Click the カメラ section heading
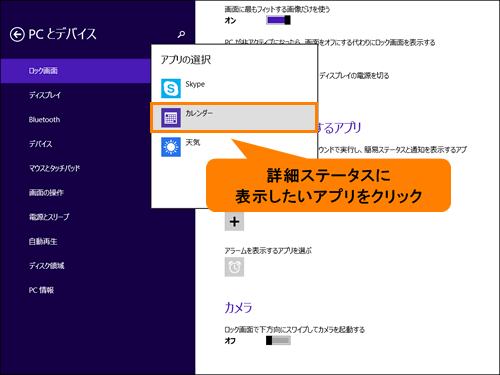The height and width of the screenshot is (375, 500). pyautogui.click(x=238, y=307)
